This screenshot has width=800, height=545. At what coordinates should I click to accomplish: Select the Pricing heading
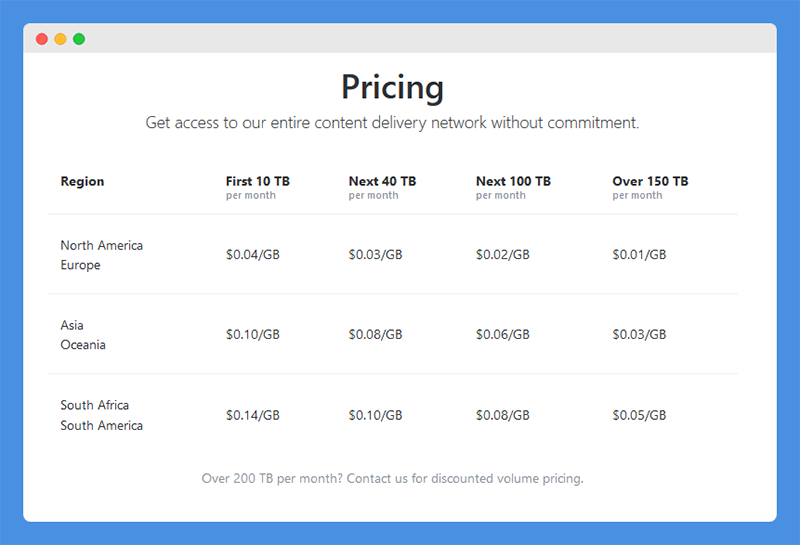[392, 88]
